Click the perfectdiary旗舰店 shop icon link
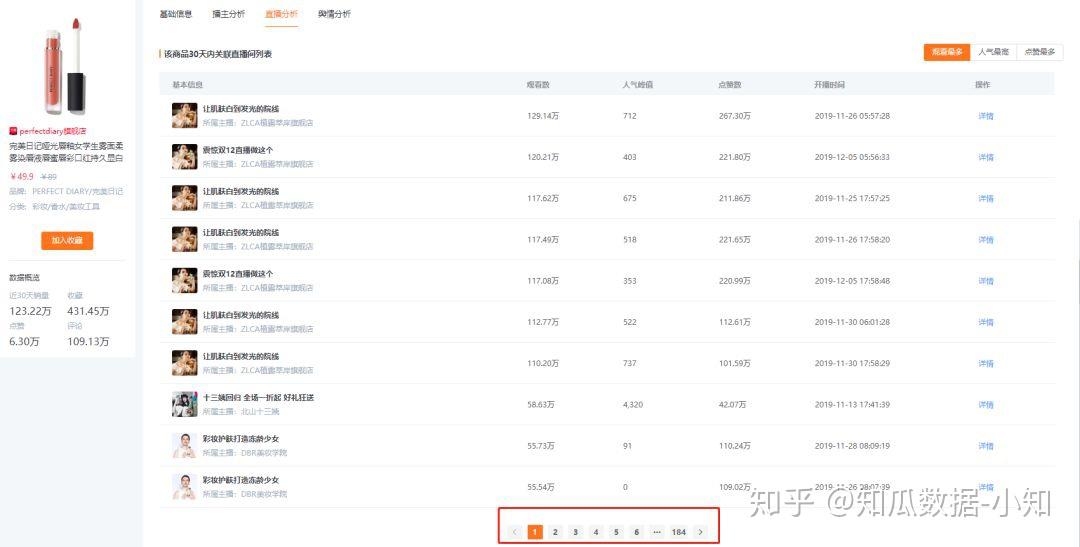 coord(13,131)
